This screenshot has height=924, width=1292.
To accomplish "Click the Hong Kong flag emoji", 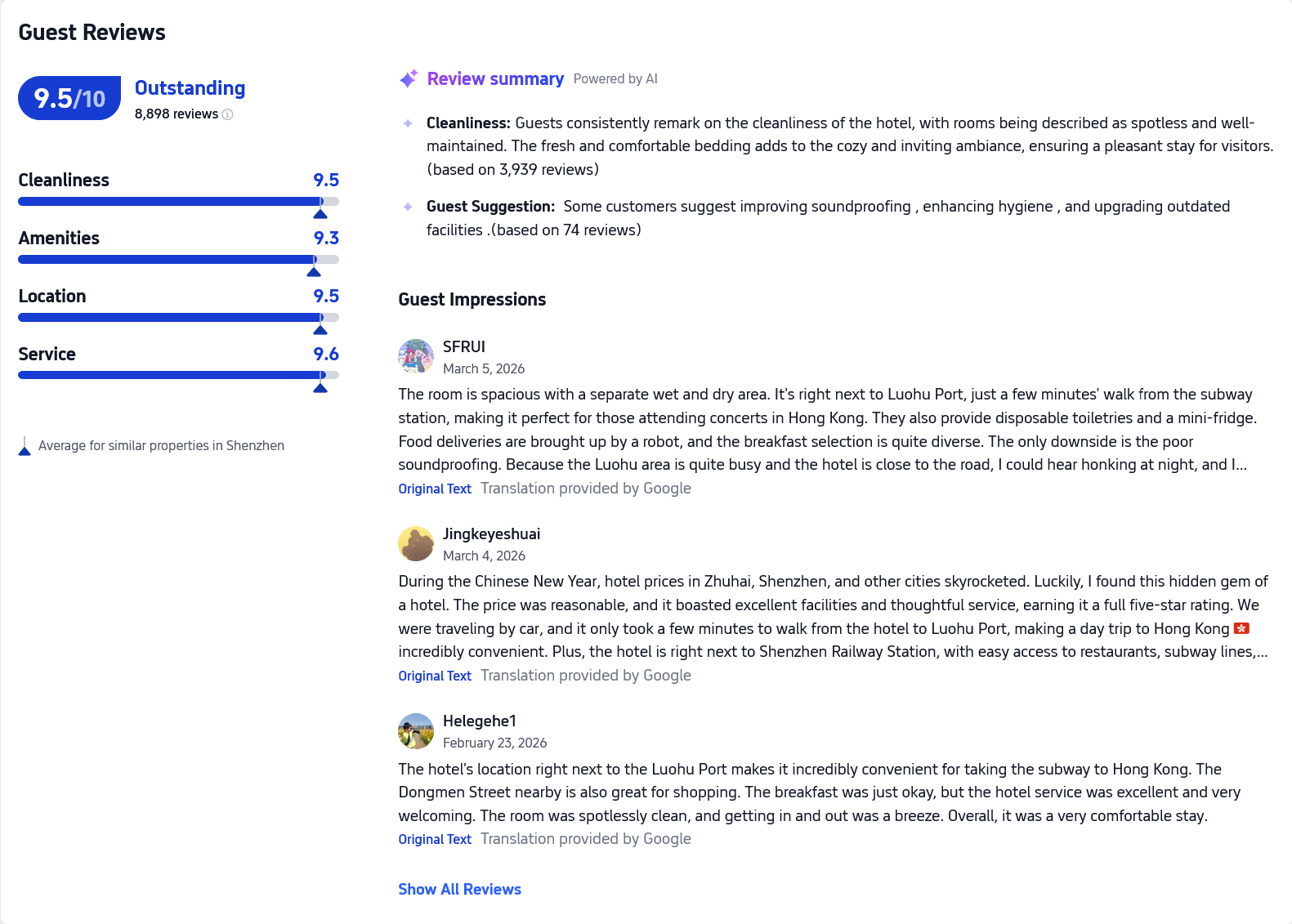I will pos(1241,628).
